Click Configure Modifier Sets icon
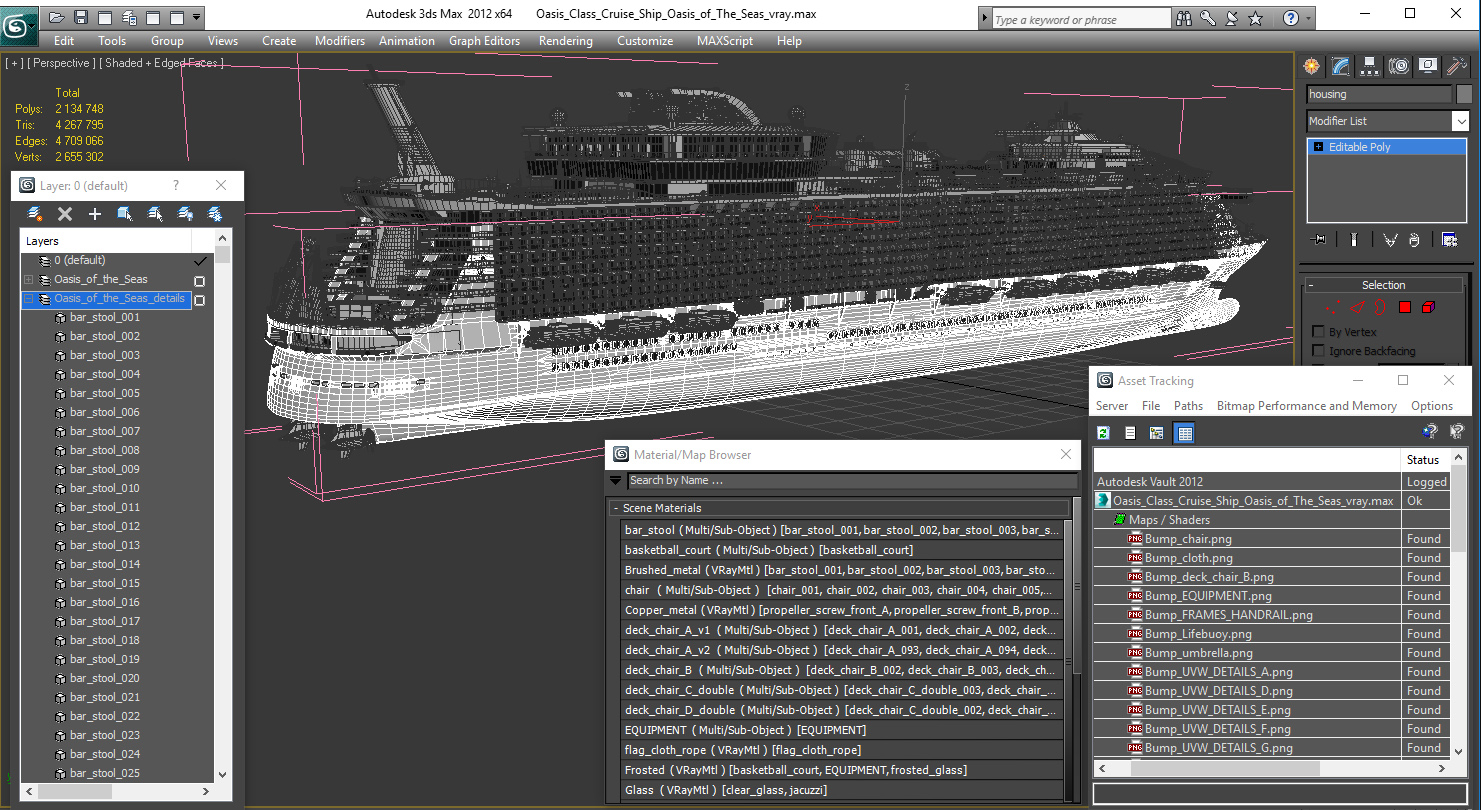This screenshot has width=1481, height=810. [x=1449, y=240]
